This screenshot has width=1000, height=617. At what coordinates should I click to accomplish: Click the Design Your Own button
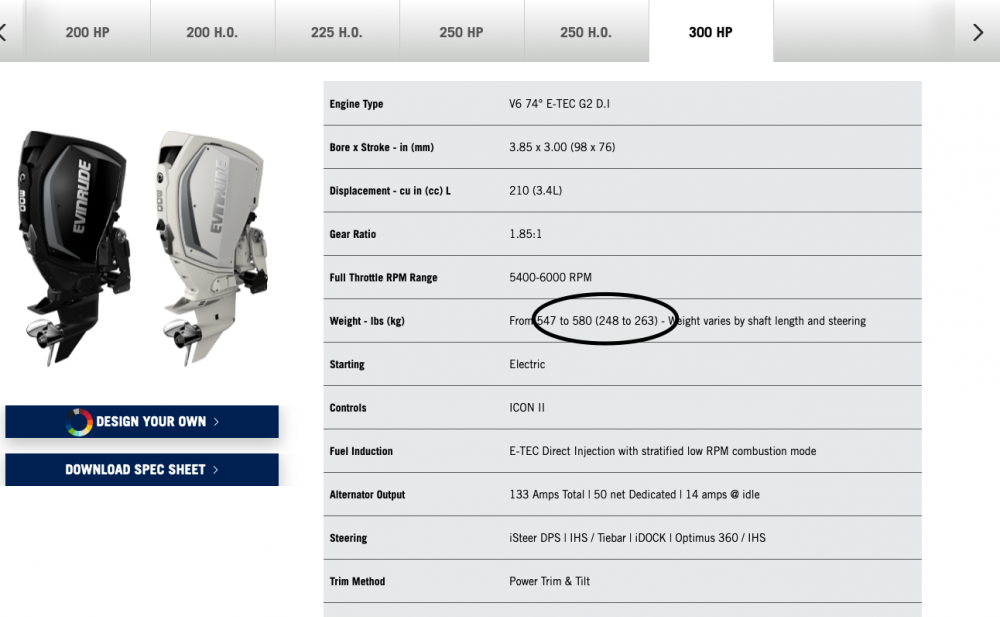point(142,422)
